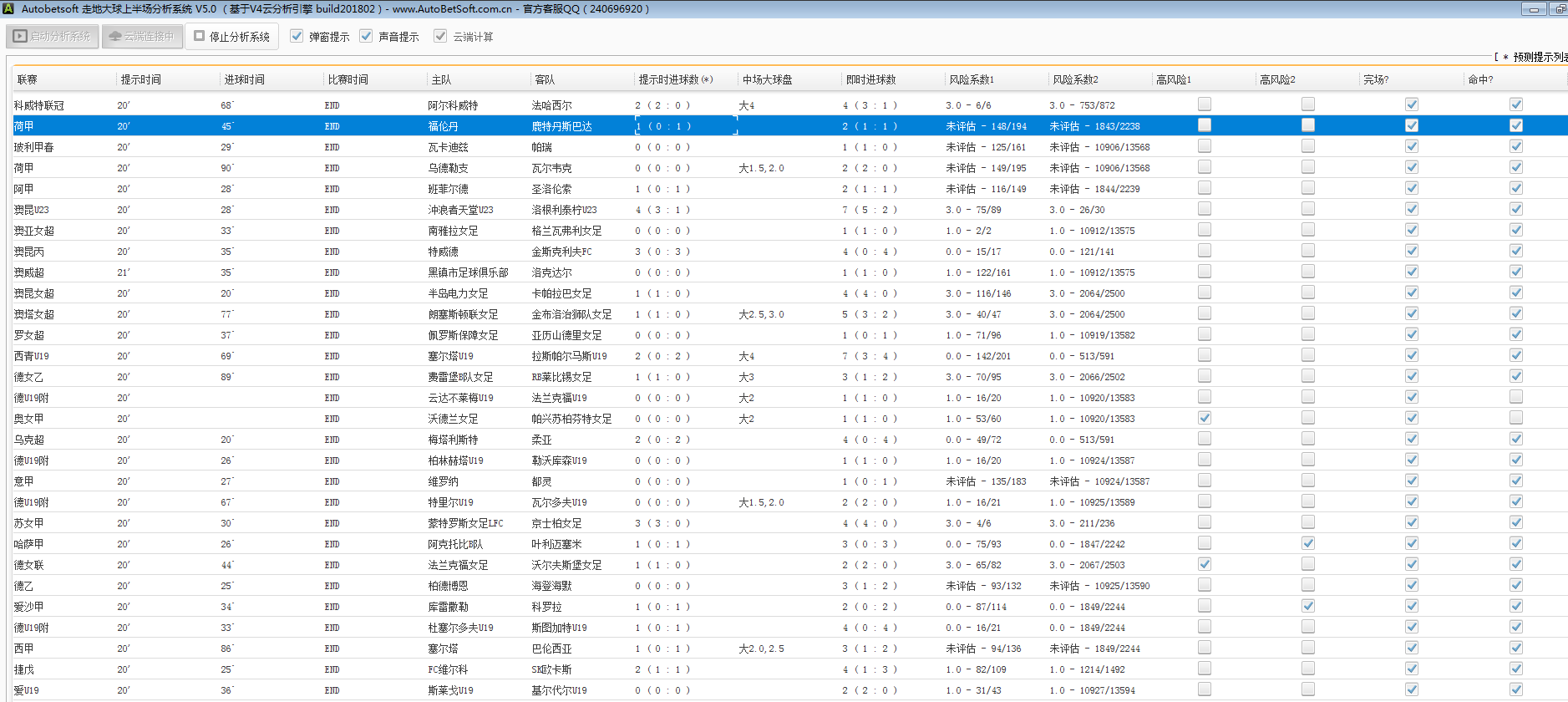Click the 提示时进球数 column header
The image size is (1568, 702).
tap(675, 79)
